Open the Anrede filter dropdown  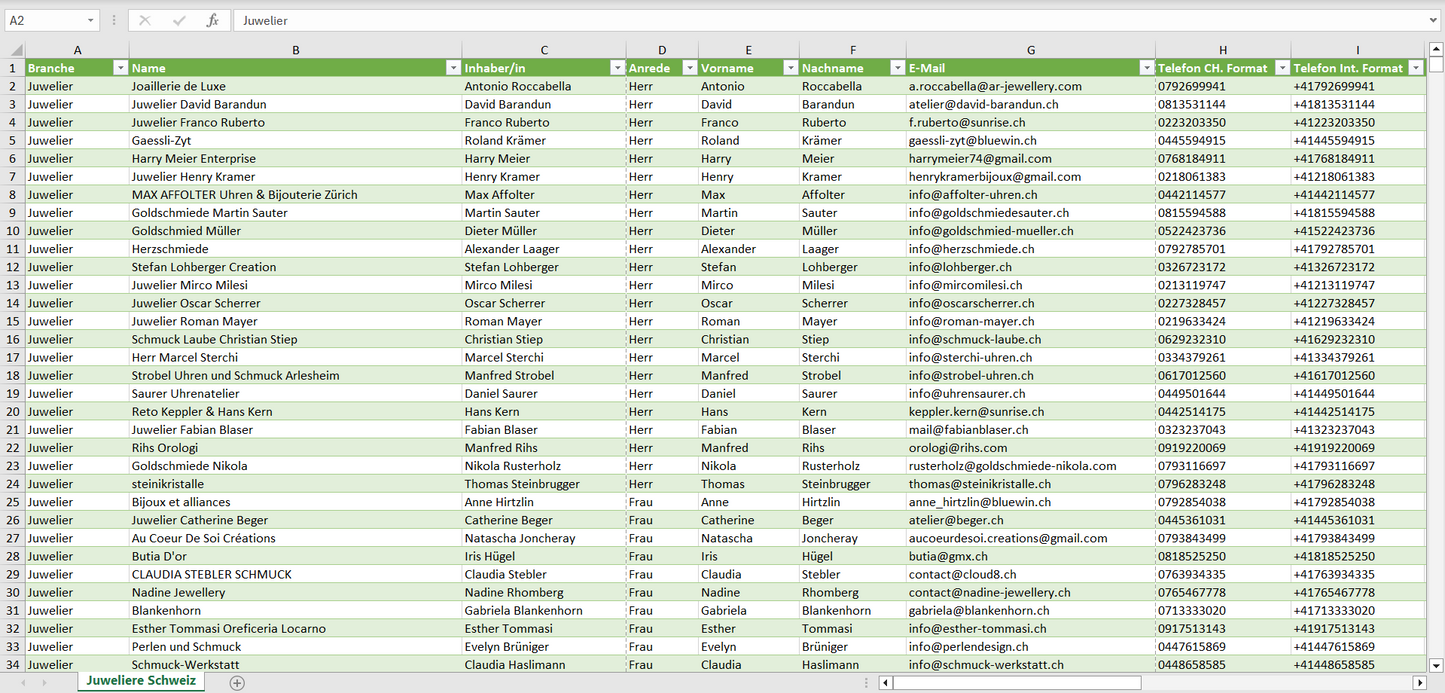pos(689,68)
